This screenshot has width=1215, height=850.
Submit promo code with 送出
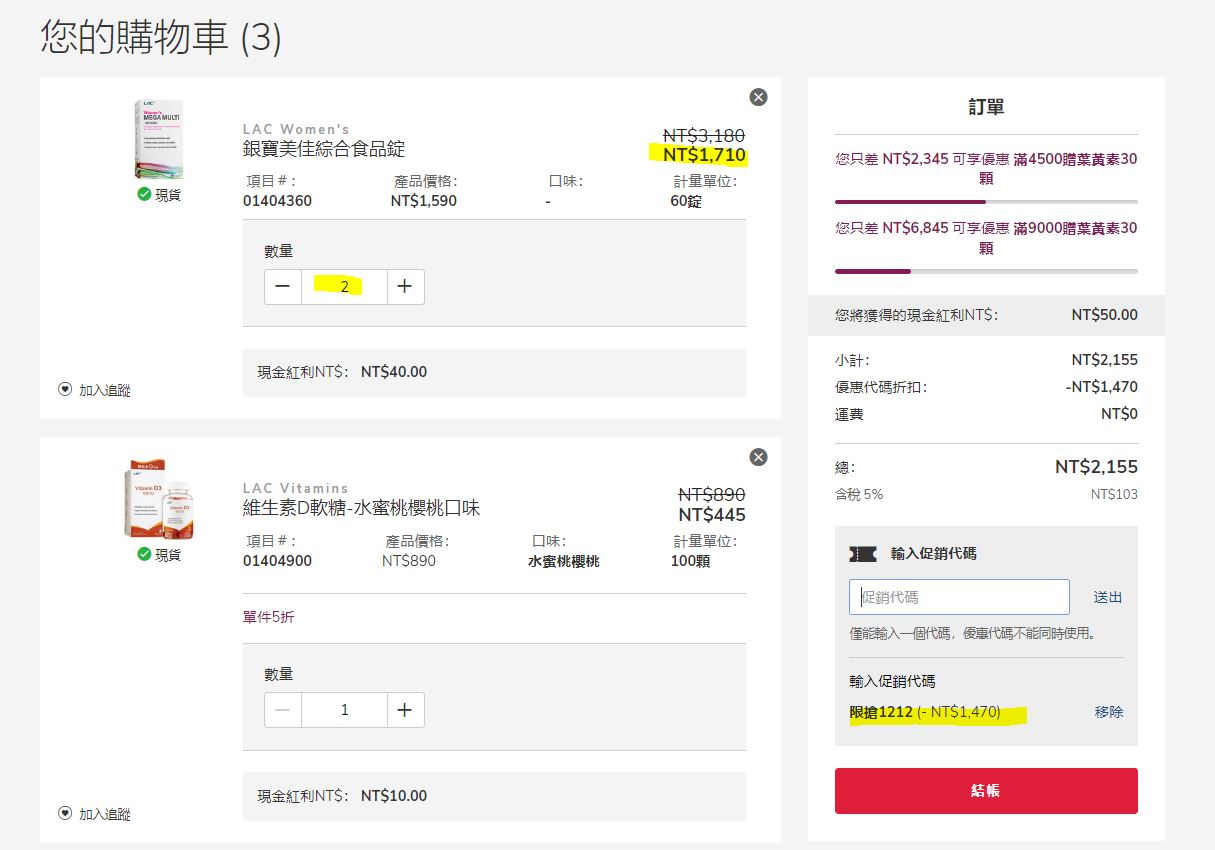(x=1108, y=597)
